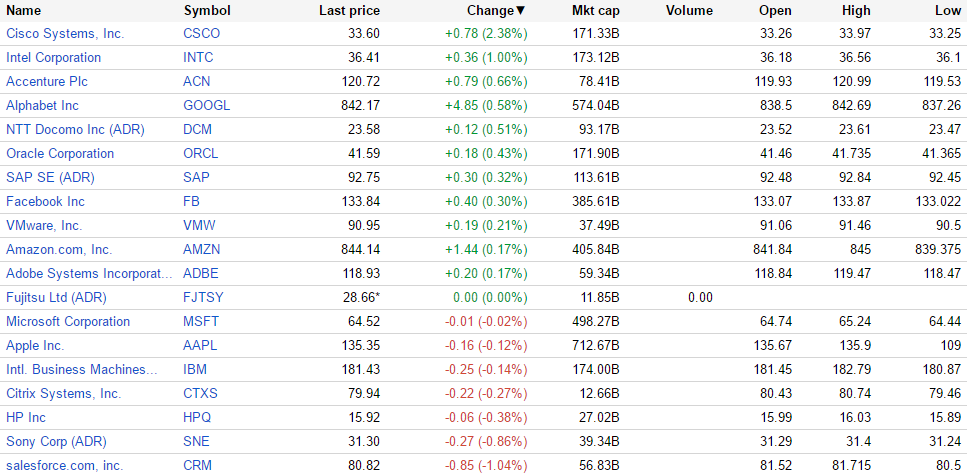The image size is (967, 476).
Task: Open the CSCO symbol link
Action: (x=201, y=34)
